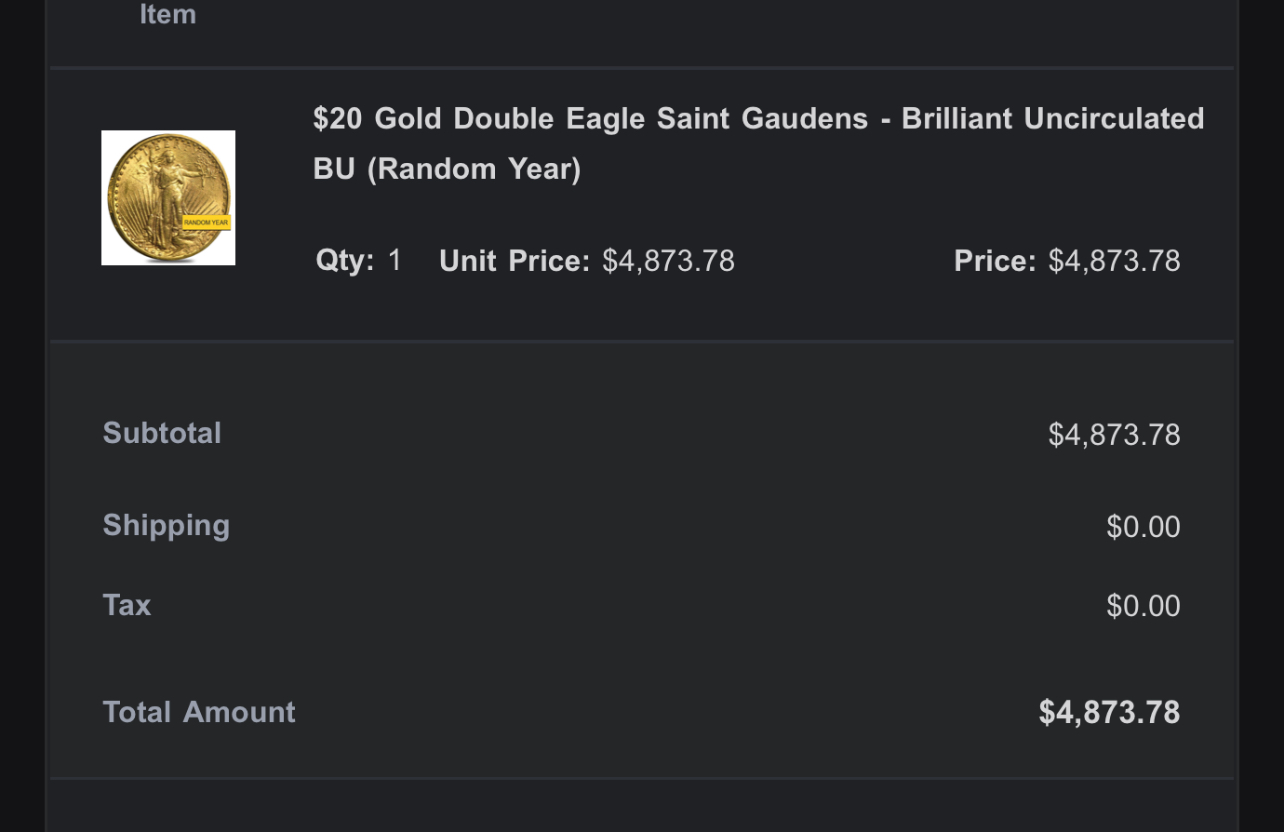The image size is (1284, 832).
Task: Select the Tax amount $0.00
Action: pos(1143,606)
